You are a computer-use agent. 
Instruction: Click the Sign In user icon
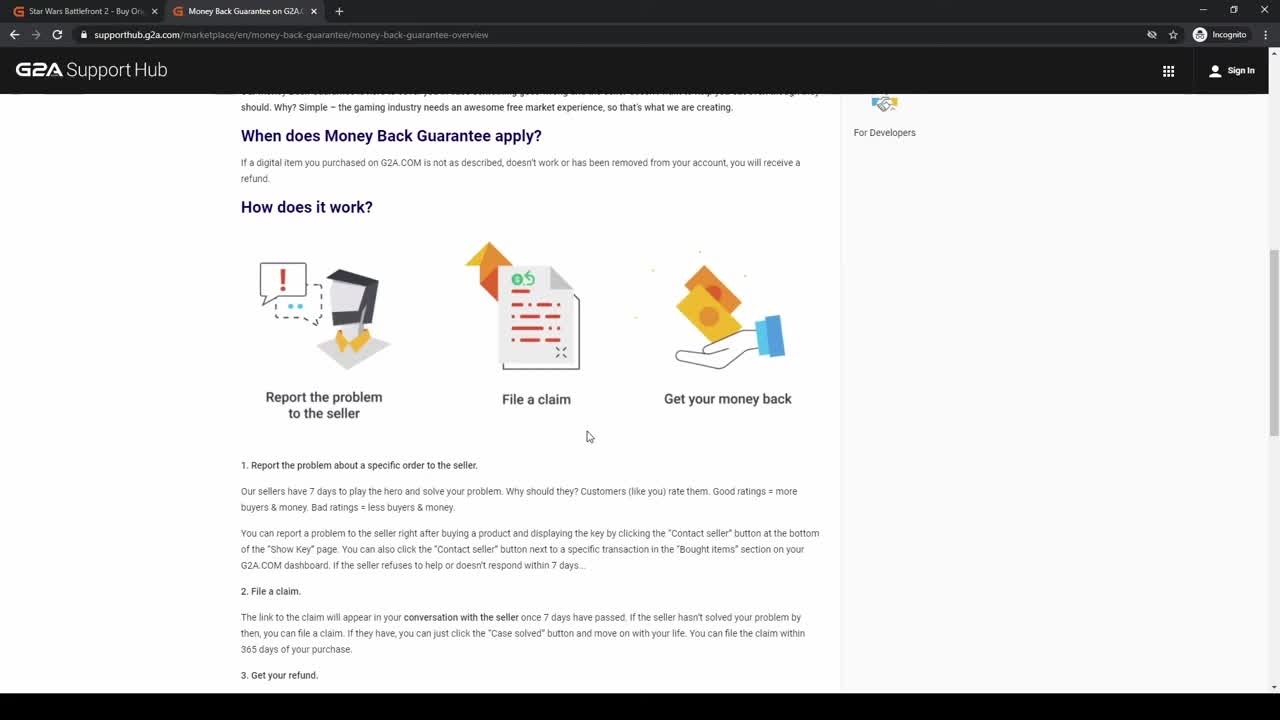click(1215, 71)
